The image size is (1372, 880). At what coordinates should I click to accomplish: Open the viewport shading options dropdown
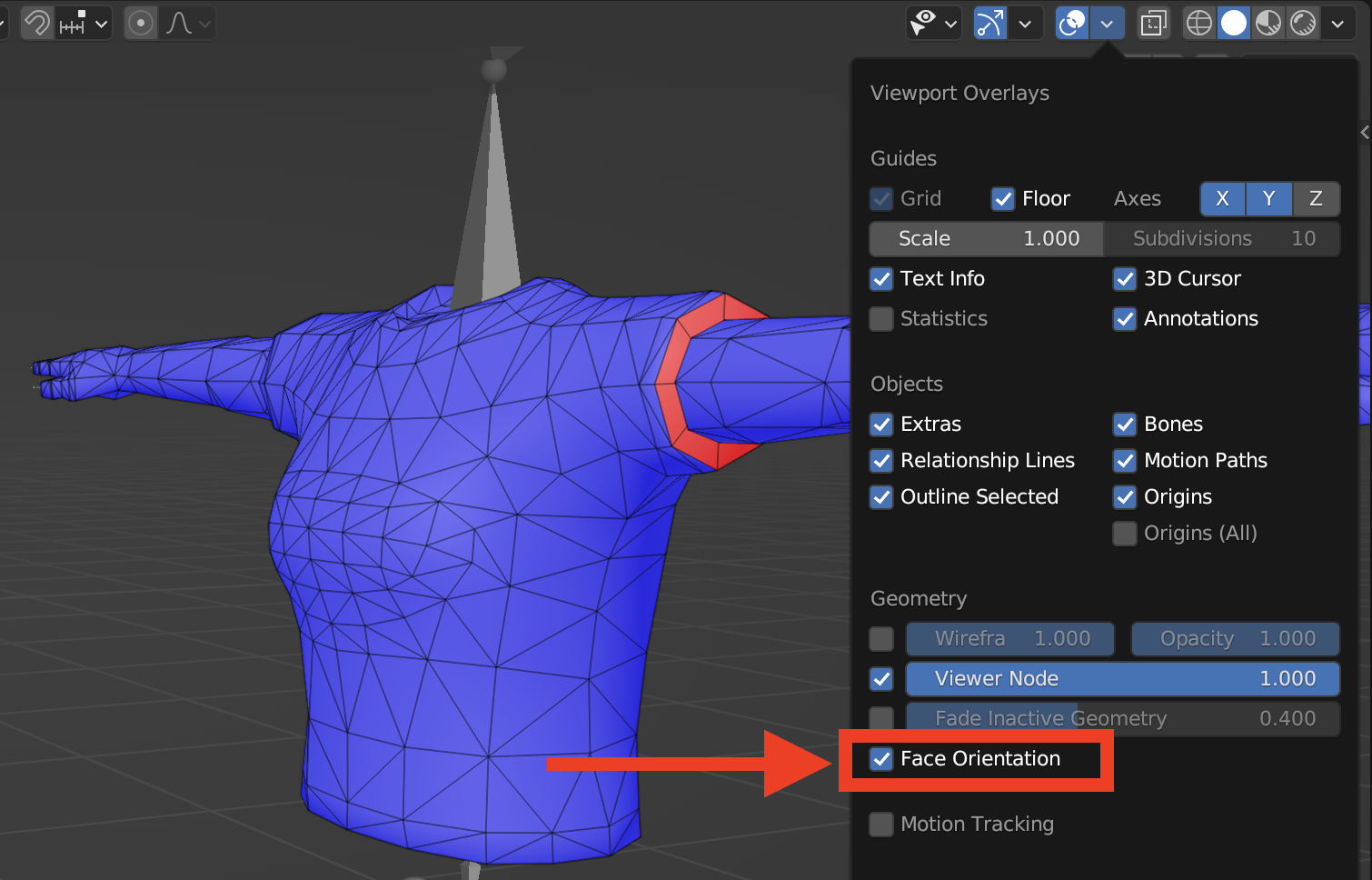coord(1337,24)
